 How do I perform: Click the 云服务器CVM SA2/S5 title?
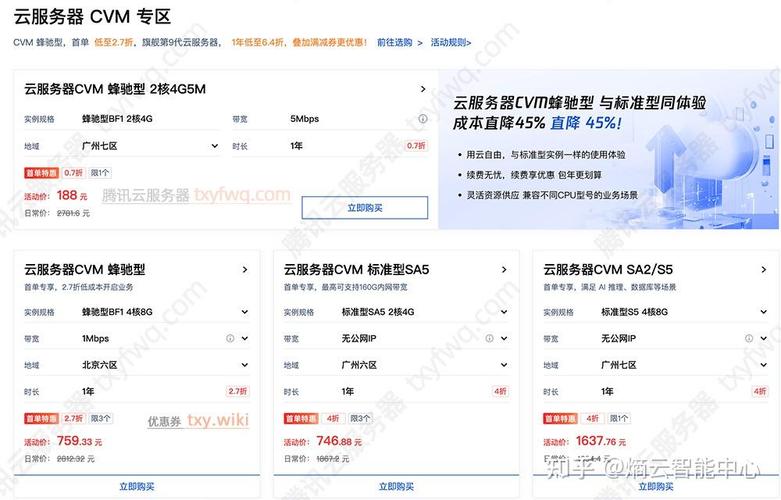pyautogui.click(x=608, y=269)
